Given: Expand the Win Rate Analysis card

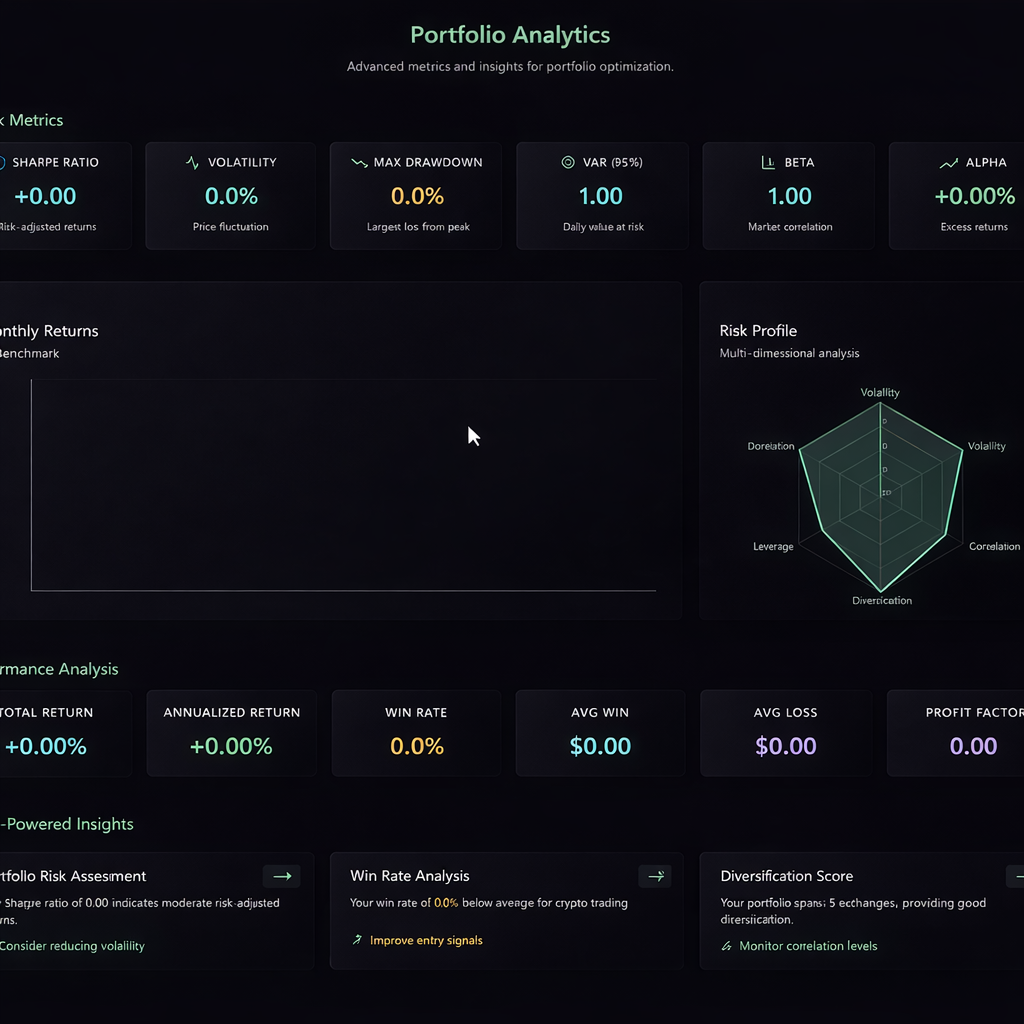Looking at the screenshot, I should (655, 876).
